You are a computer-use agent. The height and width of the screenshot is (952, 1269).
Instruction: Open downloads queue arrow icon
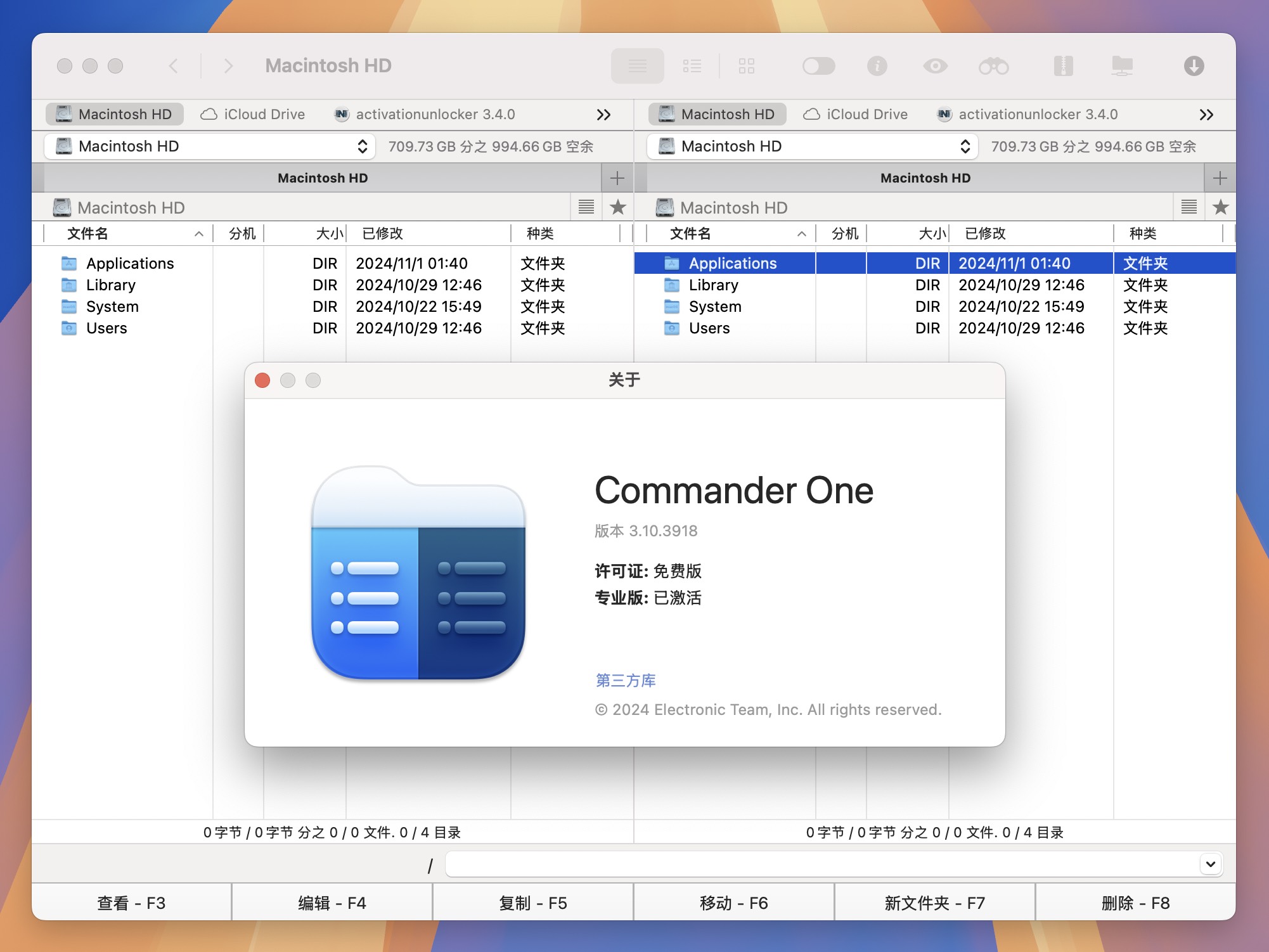coord(1194,66)
